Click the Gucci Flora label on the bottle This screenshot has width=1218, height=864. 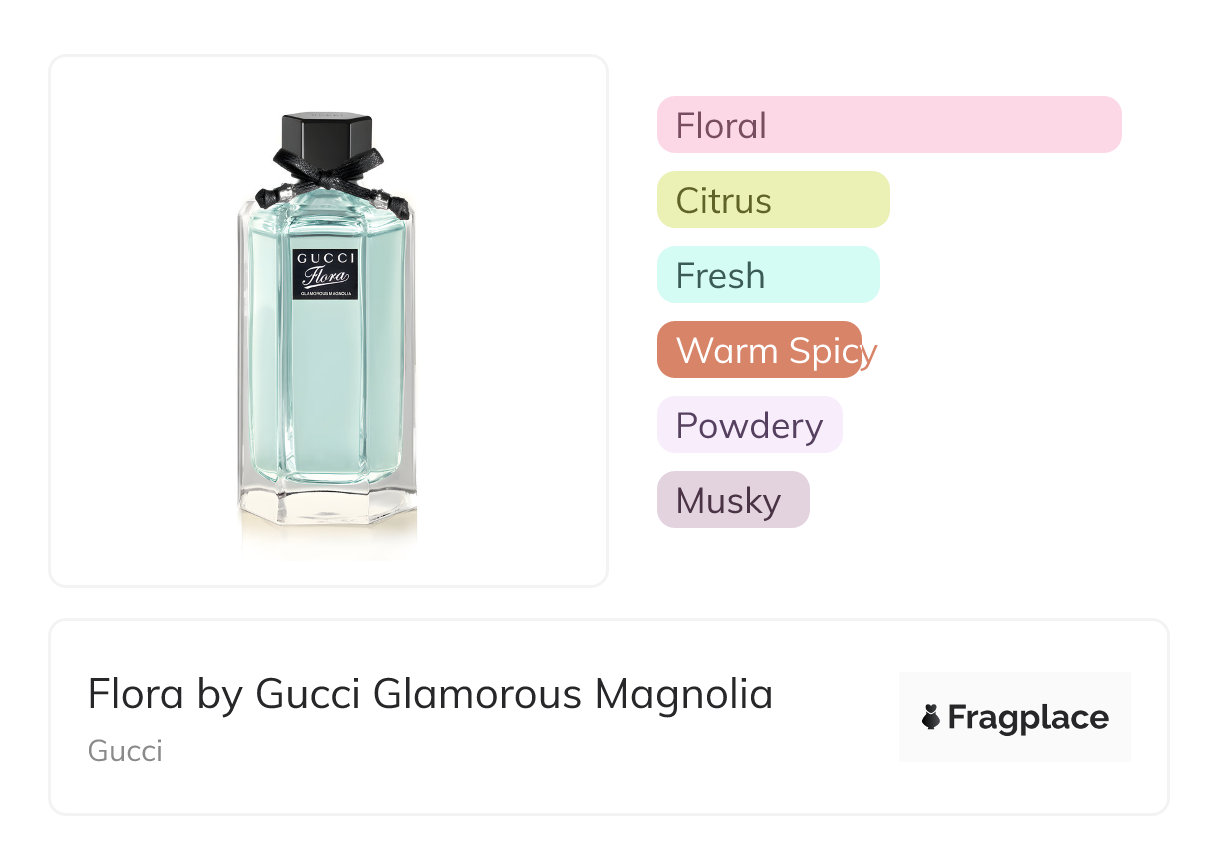325,274
